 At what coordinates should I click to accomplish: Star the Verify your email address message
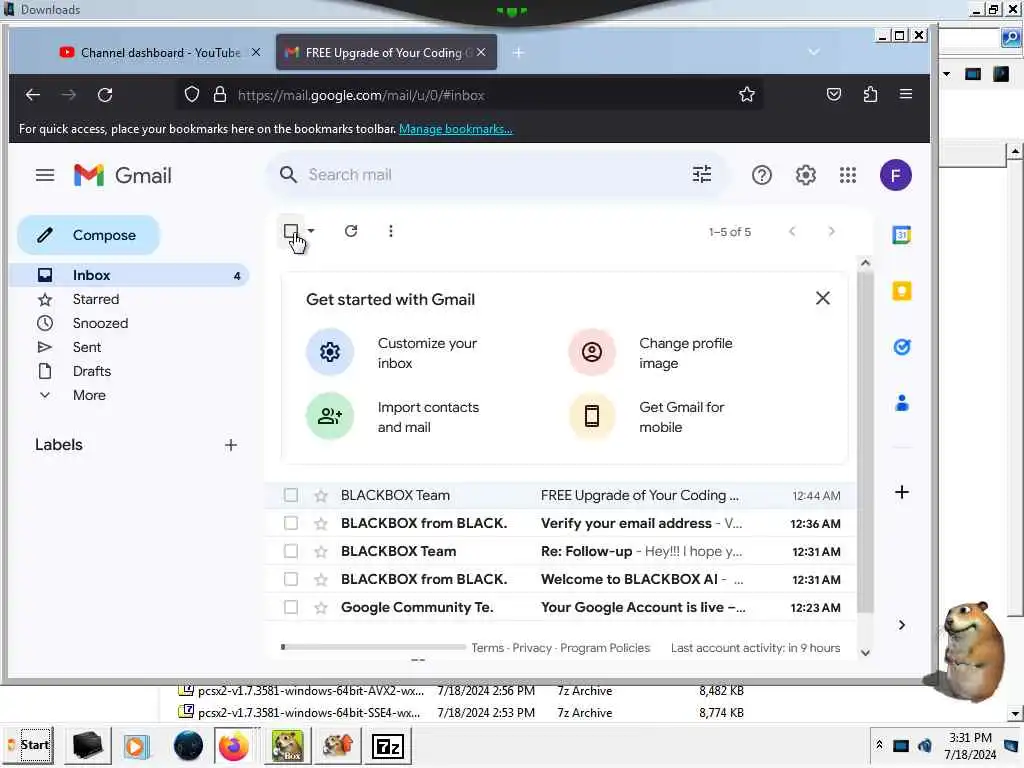tap(321, 524)
